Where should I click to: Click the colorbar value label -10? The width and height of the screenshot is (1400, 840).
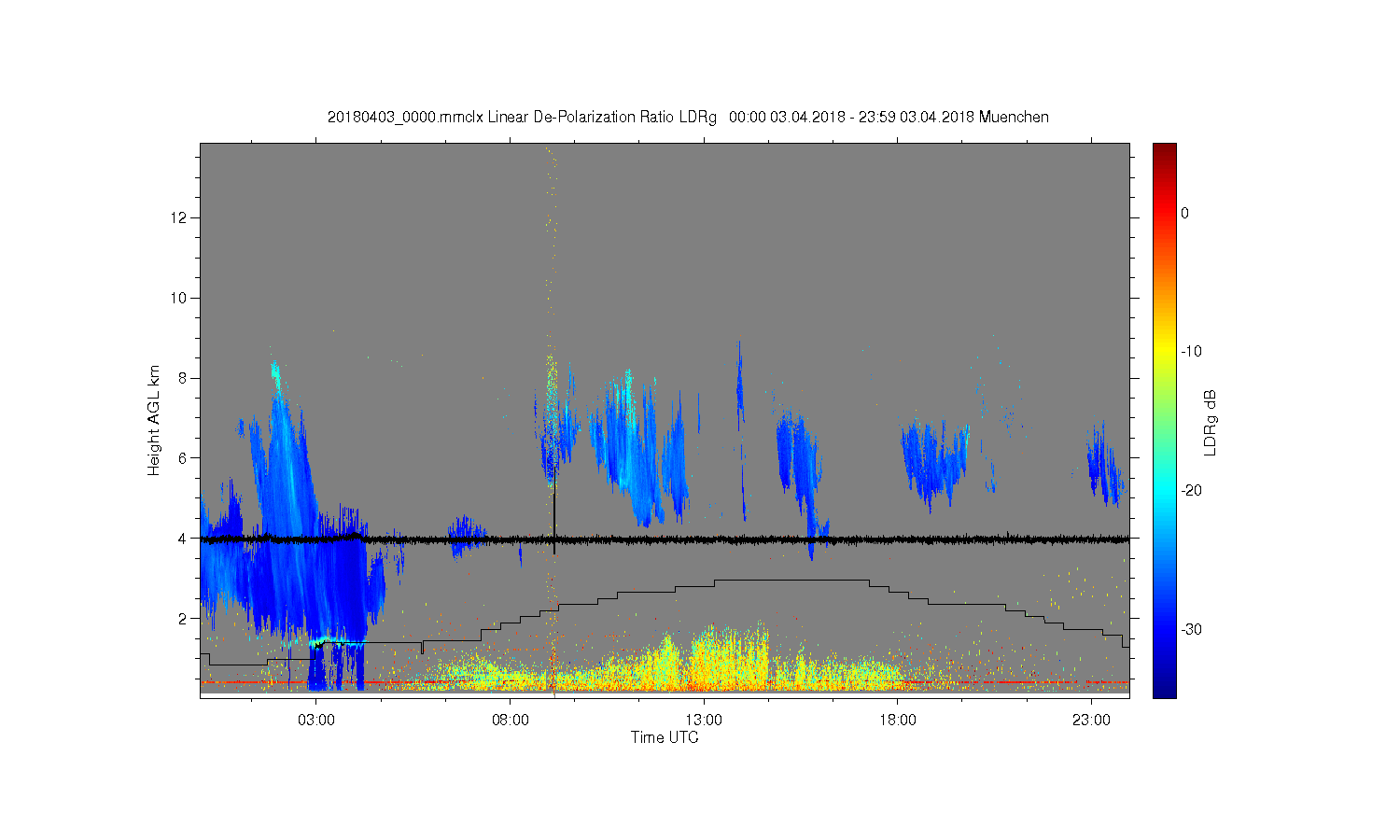(x=1190, y=351)
